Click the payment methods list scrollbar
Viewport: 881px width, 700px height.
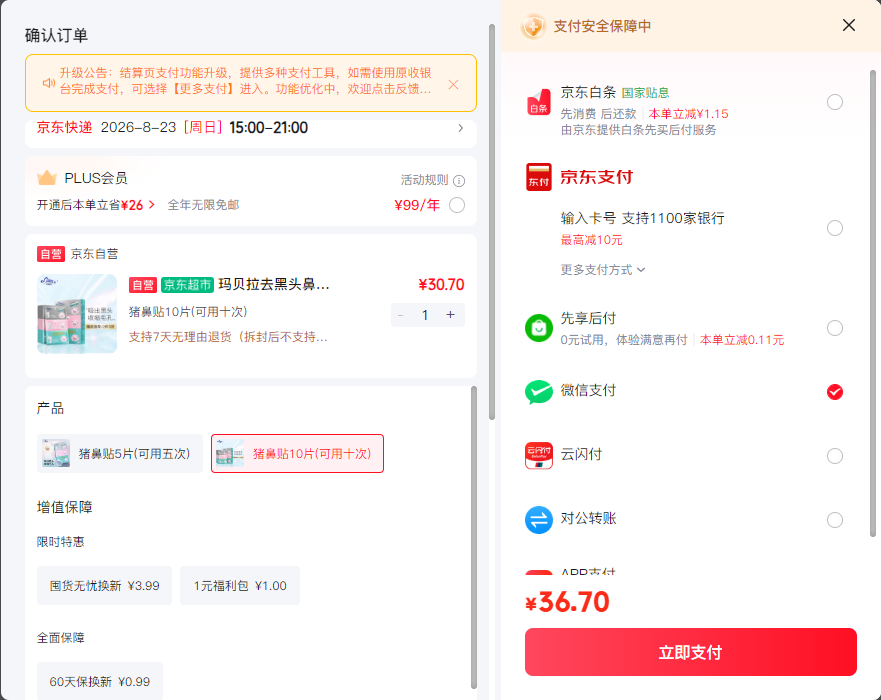(x=873, y=303)
